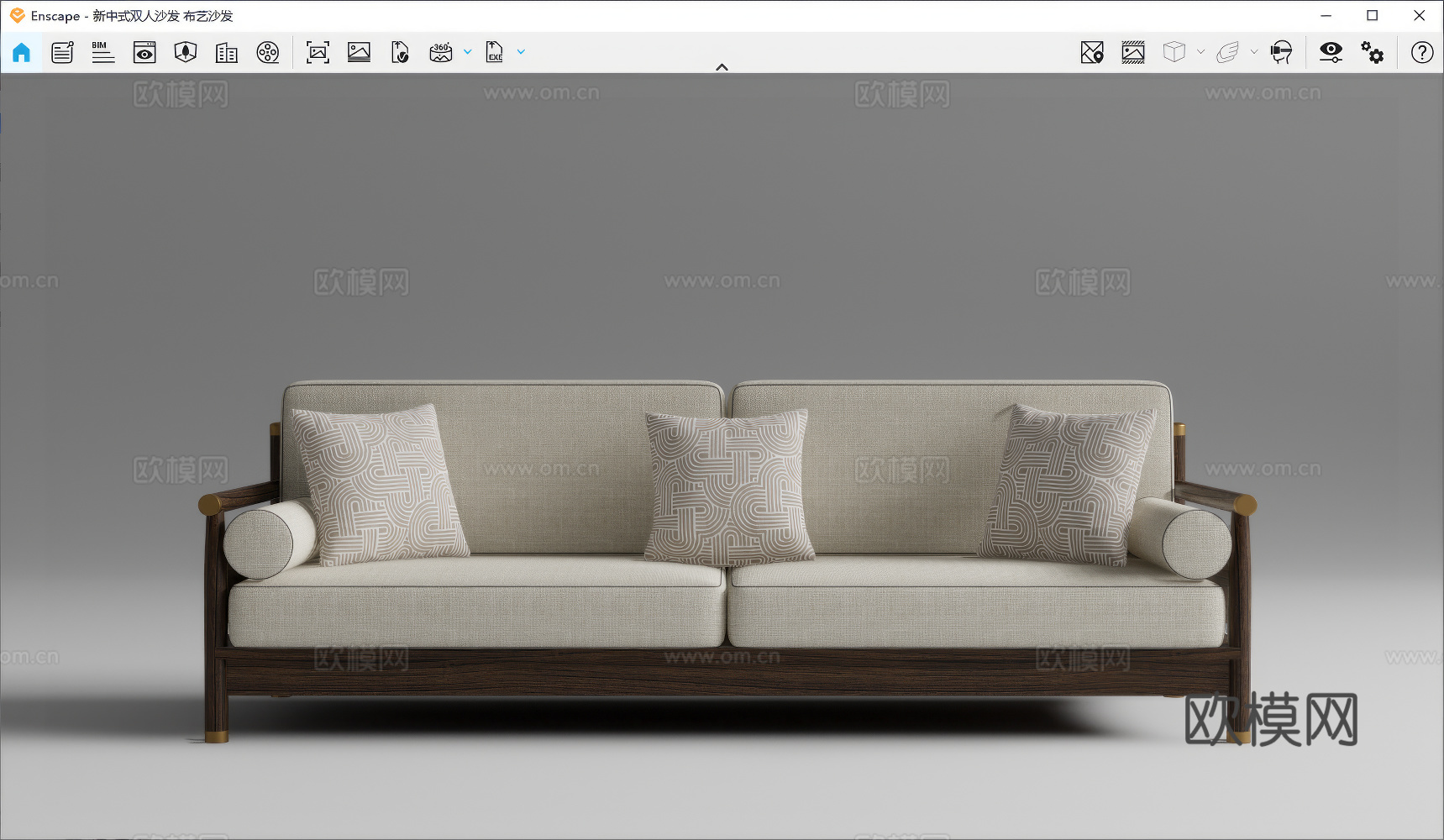Toggle Safe Frame image overlay

click(1133, 52)
